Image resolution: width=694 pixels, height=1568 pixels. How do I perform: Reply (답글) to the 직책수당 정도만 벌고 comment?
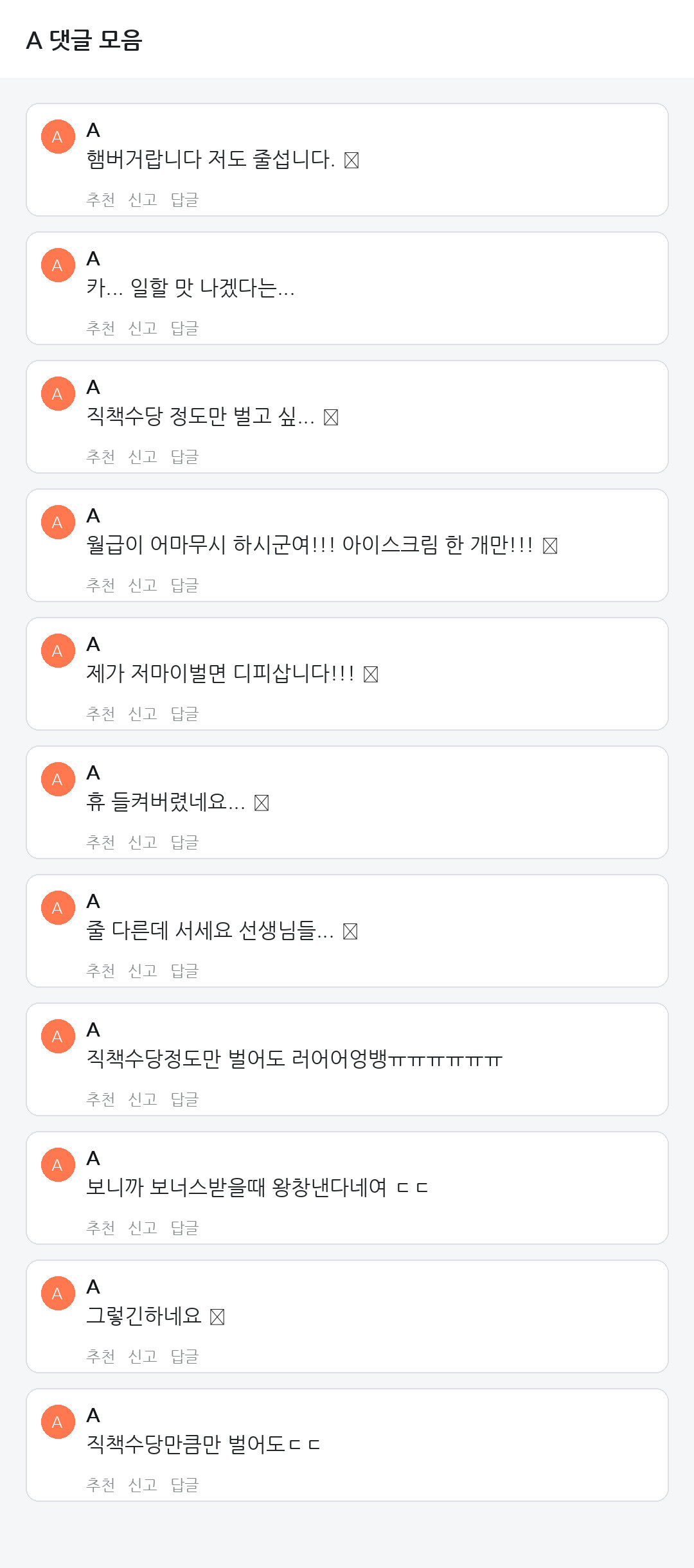(x=184, y=457)
